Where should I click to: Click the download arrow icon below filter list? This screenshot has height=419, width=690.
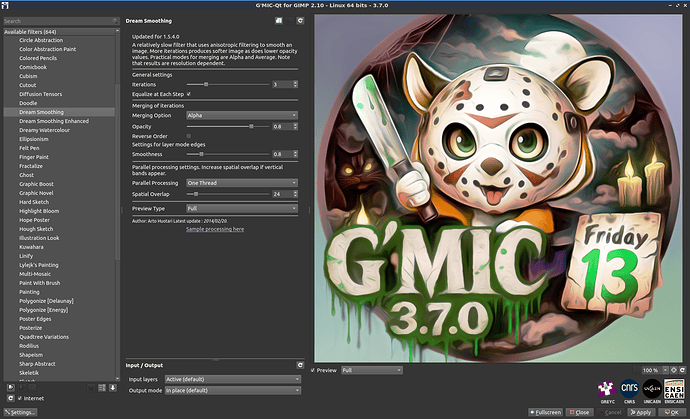point(113,387)
